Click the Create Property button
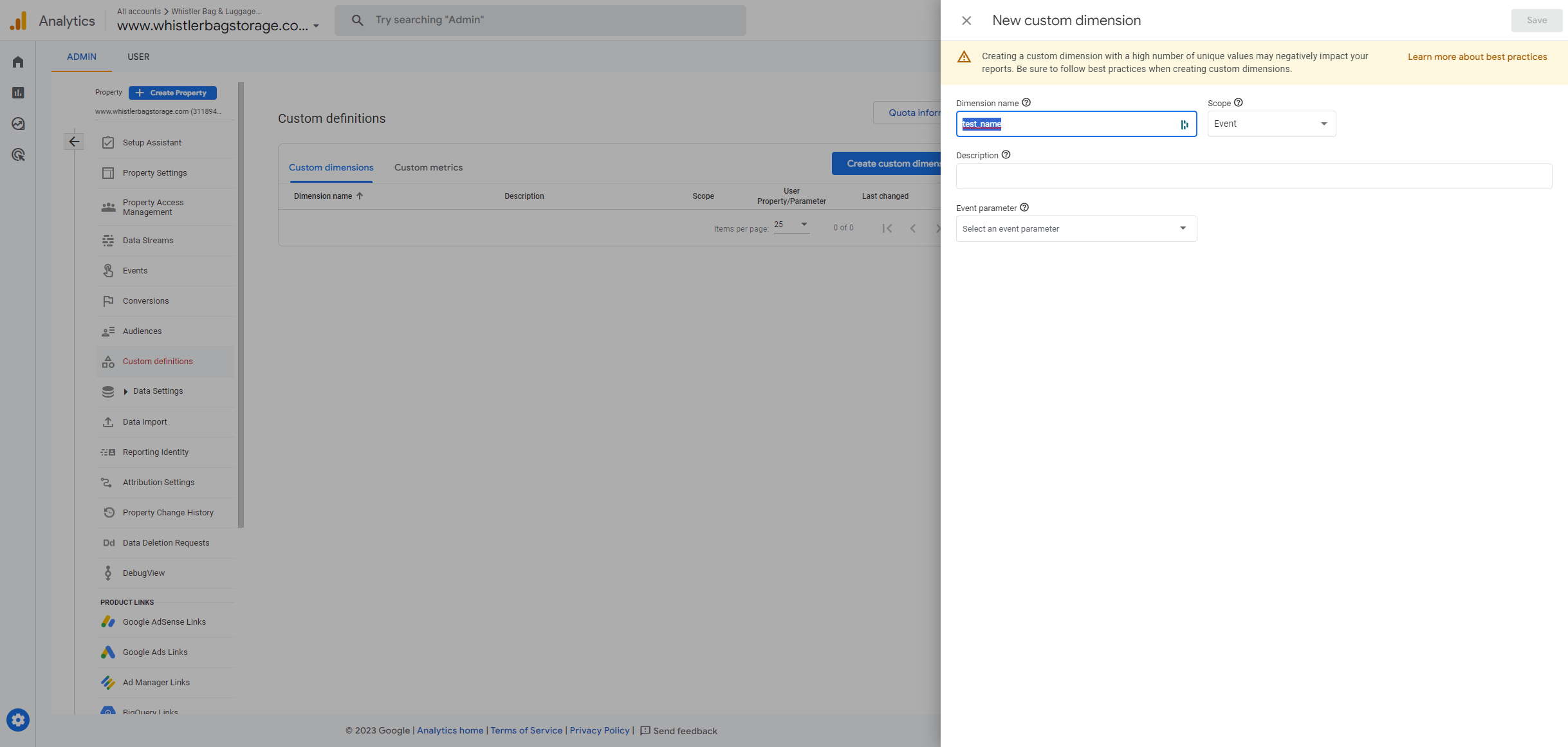The height and width of the screenshot is (747, 1568). click(x=172, y=93)
